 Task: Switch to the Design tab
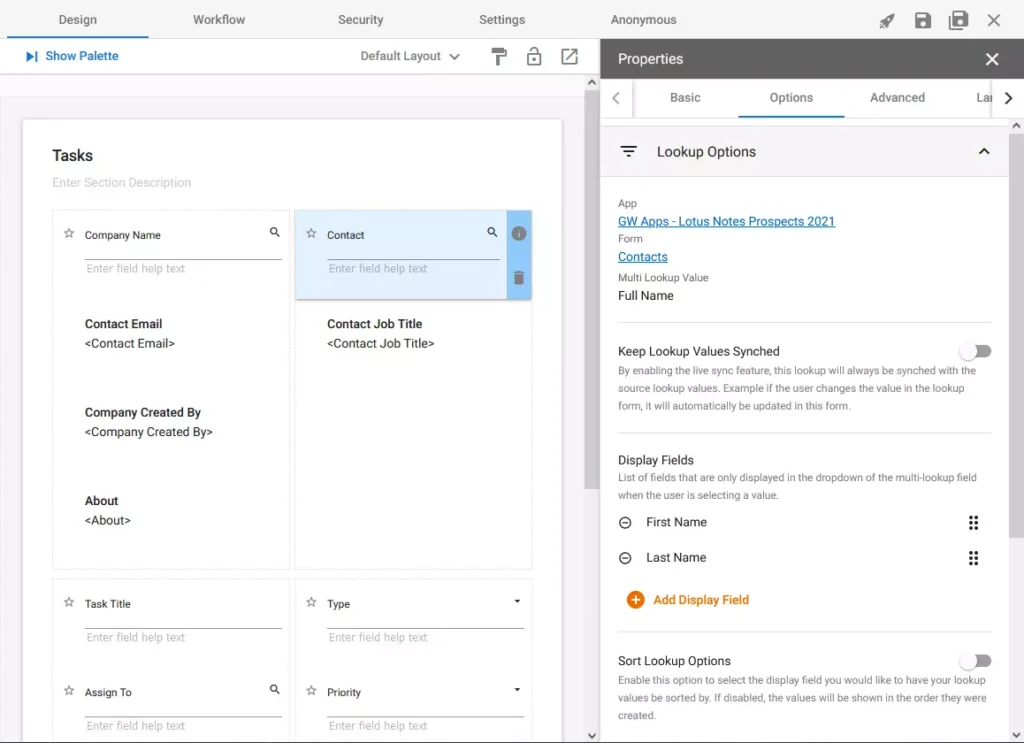[x=78, y=20]
